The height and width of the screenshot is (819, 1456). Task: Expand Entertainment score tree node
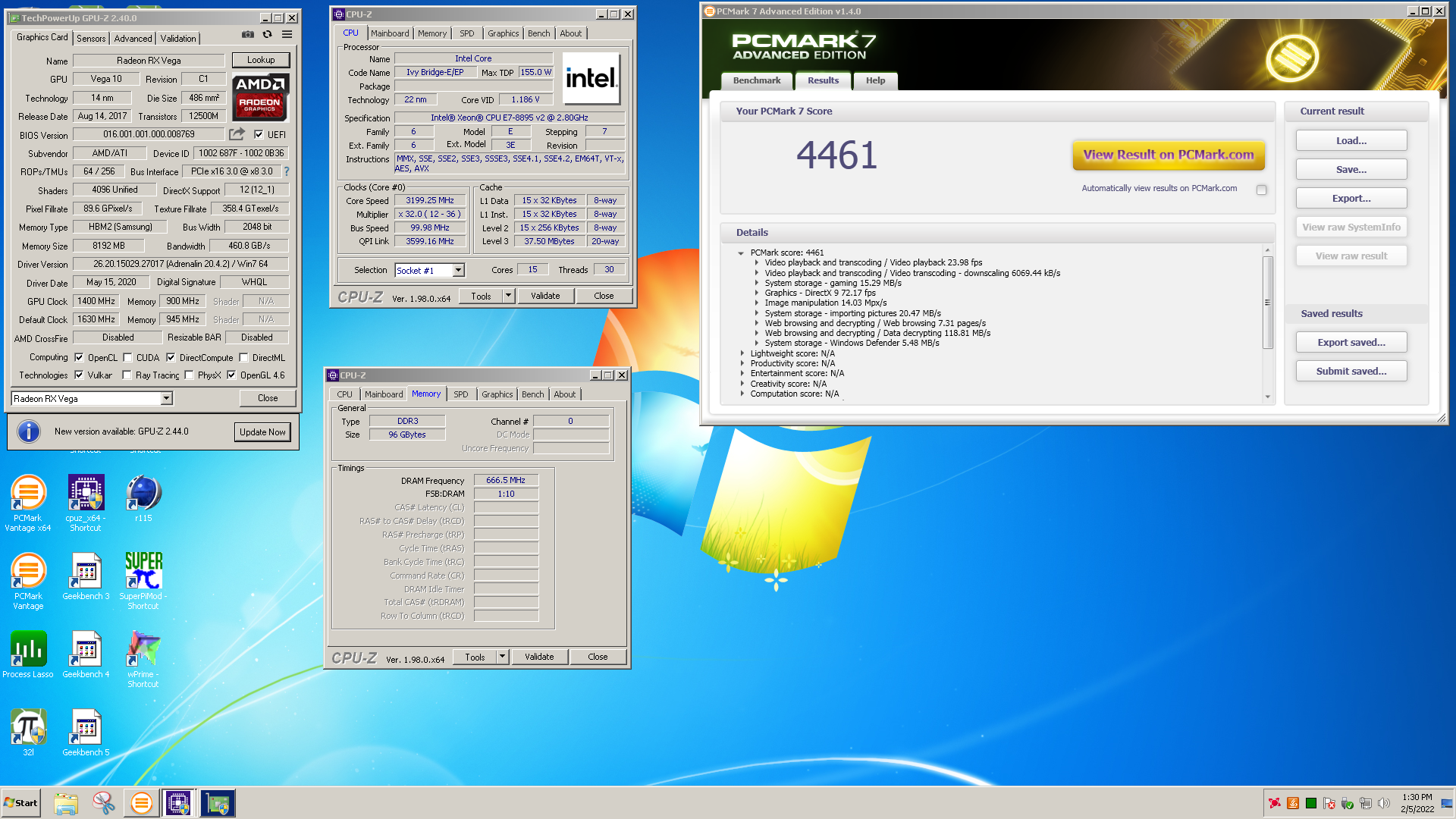point(742,374)
